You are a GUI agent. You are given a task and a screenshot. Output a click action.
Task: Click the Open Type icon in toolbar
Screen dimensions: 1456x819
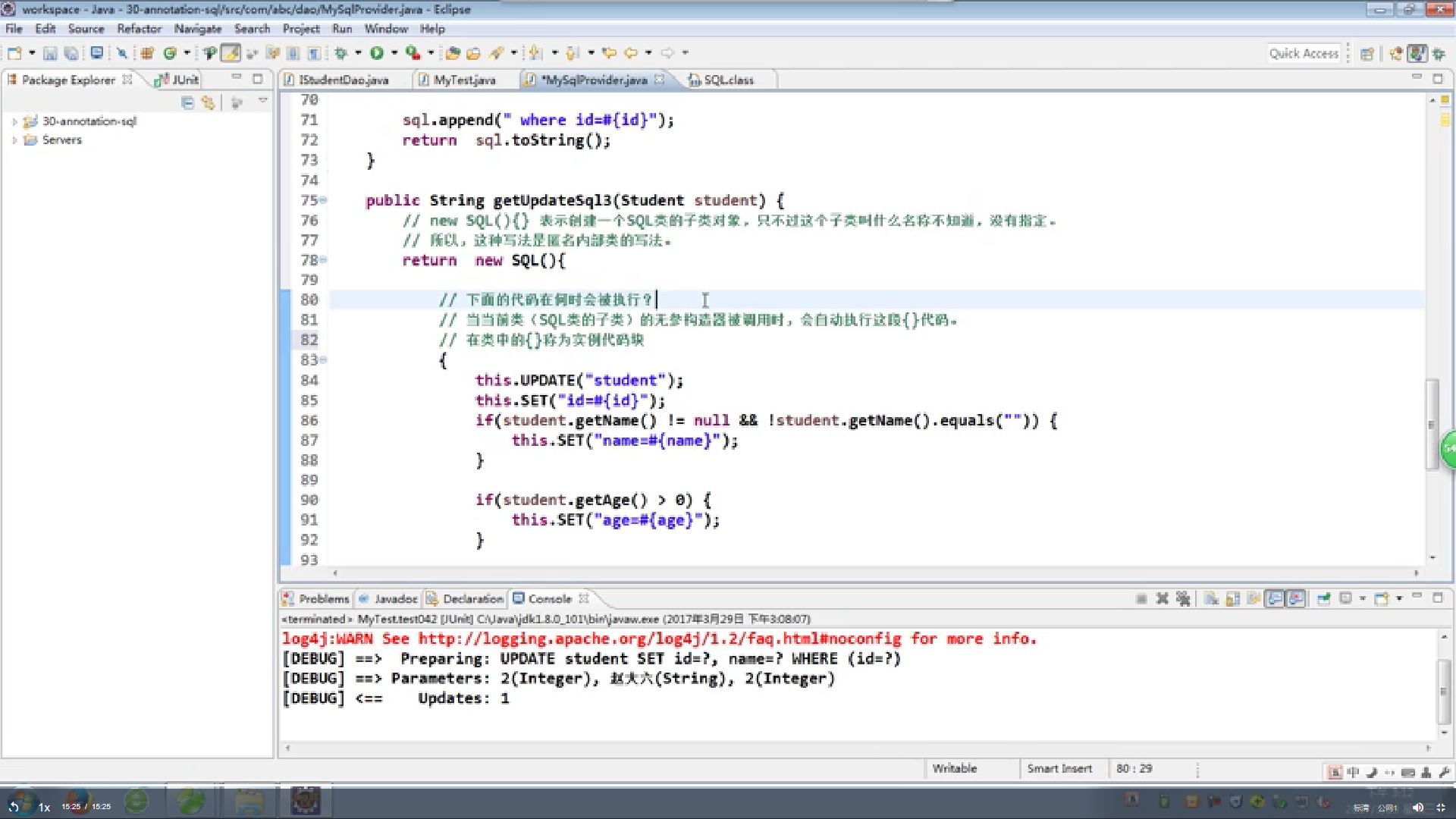(453, 53)
